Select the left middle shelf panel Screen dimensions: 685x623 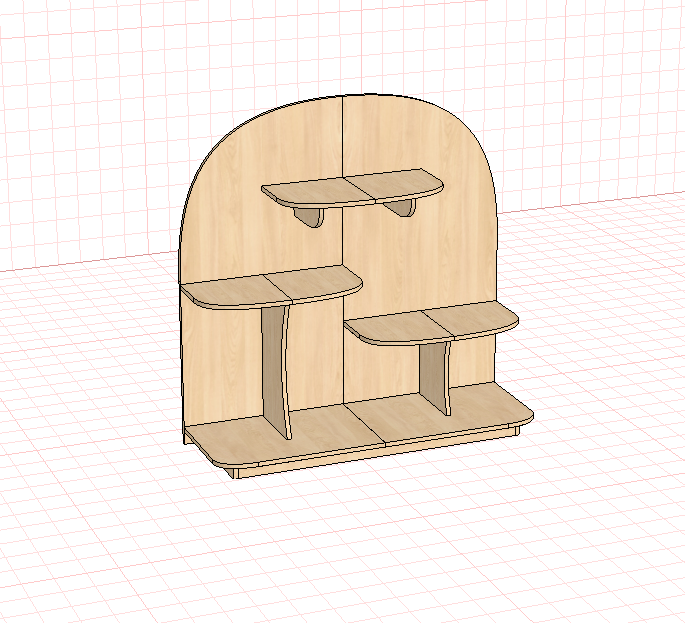[x=271, y=287]
